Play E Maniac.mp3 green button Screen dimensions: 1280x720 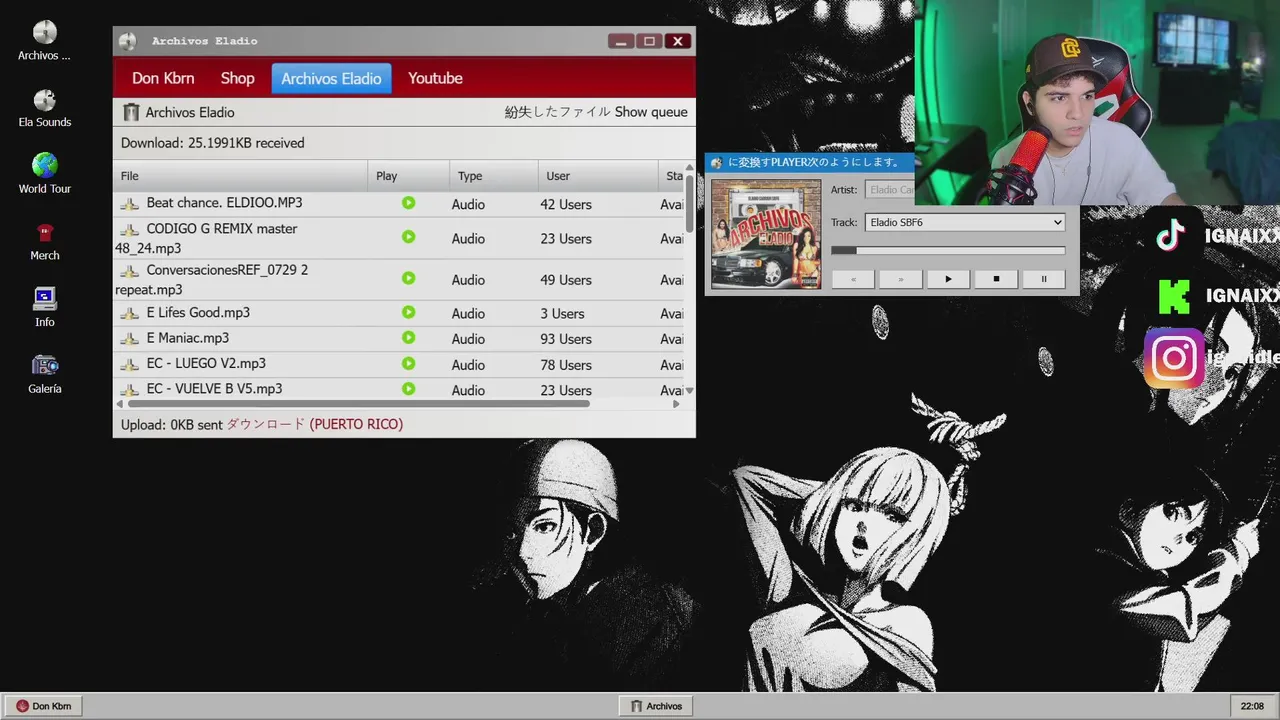click(x=408, y=338)
